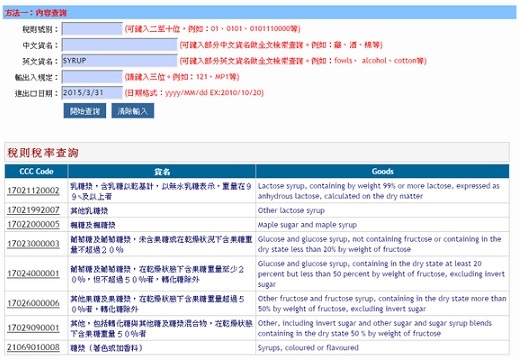The width and height of the screenshot is (519, 360).
Task: Click the 'Glucose and glucose syrup, containing in the dry state at least 20' cell
Action: [x=382, y=274]
